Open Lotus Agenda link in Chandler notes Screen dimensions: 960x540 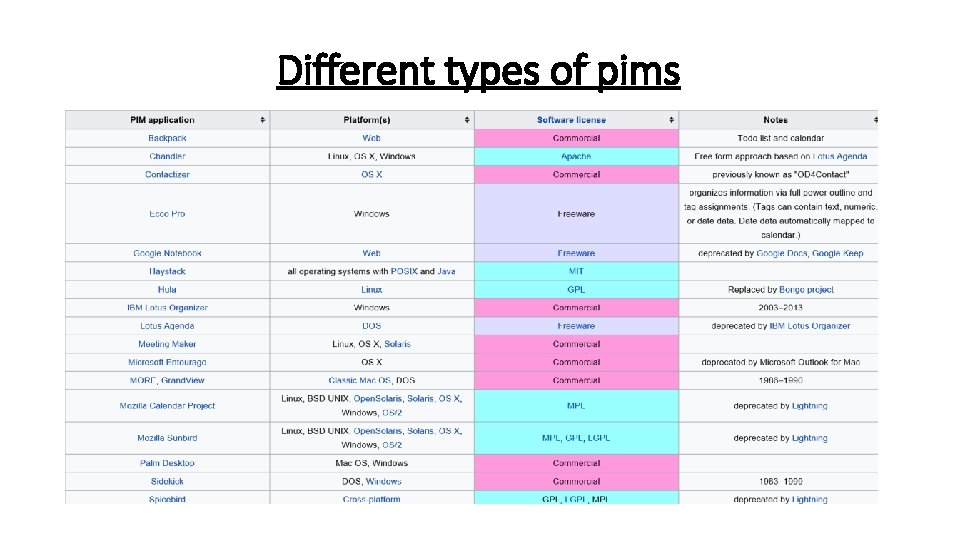pos(840,156)
